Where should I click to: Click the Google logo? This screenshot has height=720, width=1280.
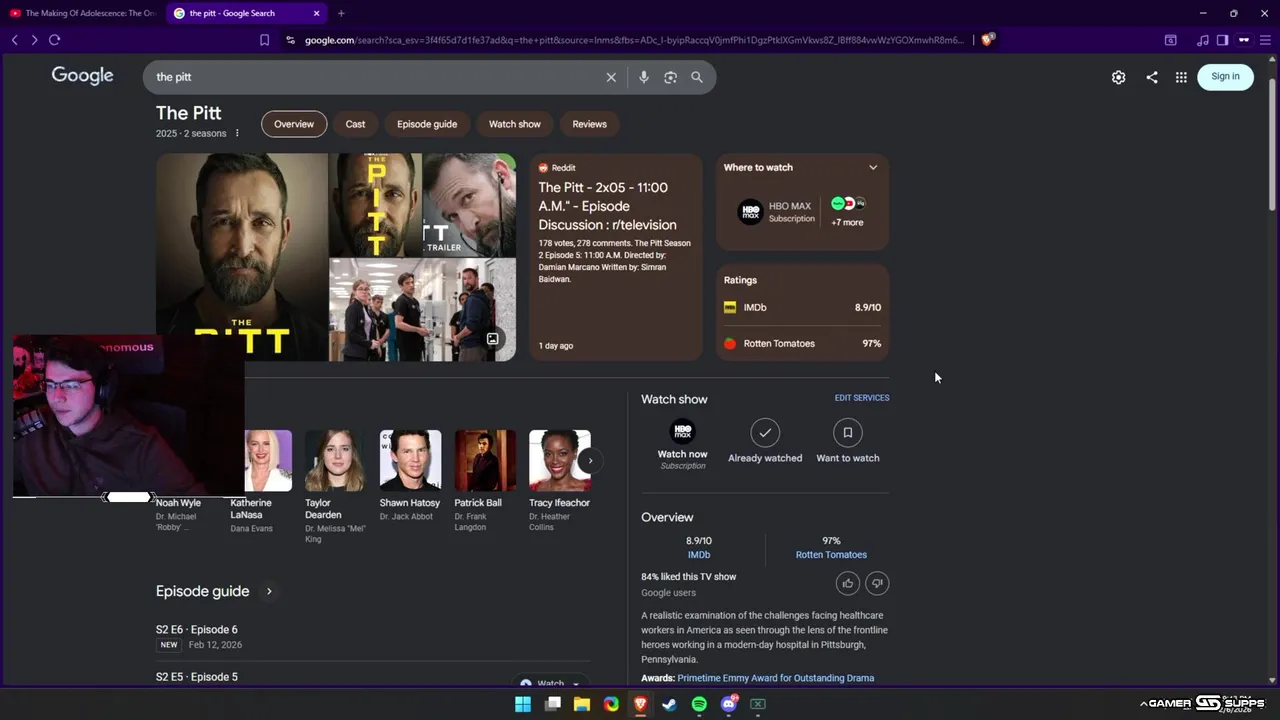pyautogui.click(x=82, y=76)
